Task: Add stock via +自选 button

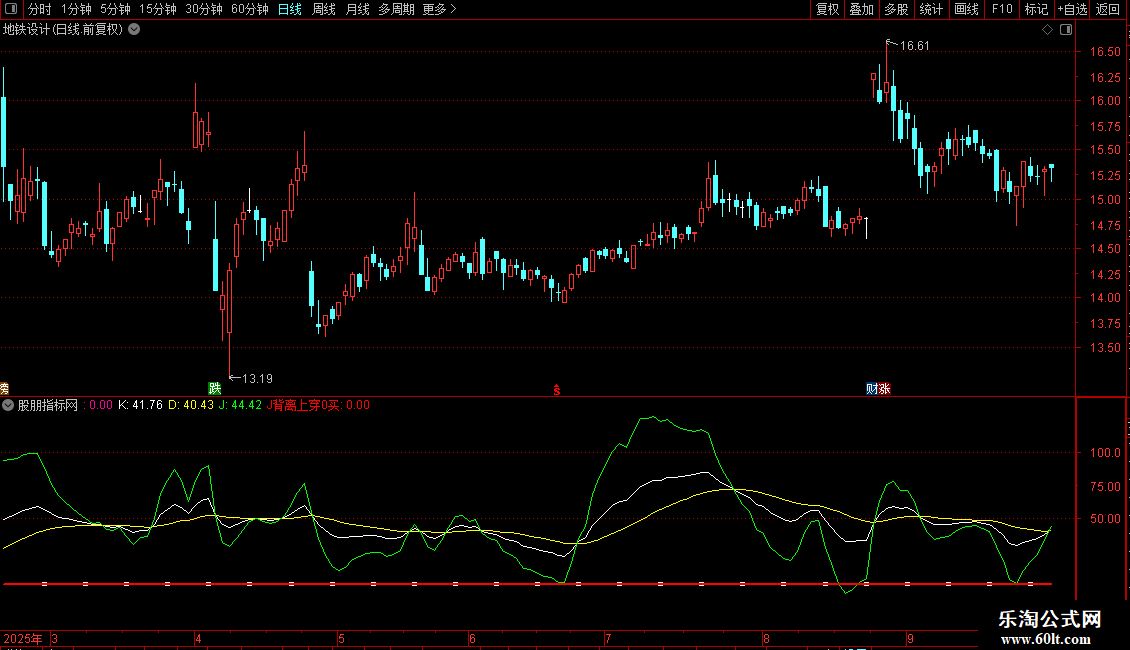Action: click(1072, 9)
